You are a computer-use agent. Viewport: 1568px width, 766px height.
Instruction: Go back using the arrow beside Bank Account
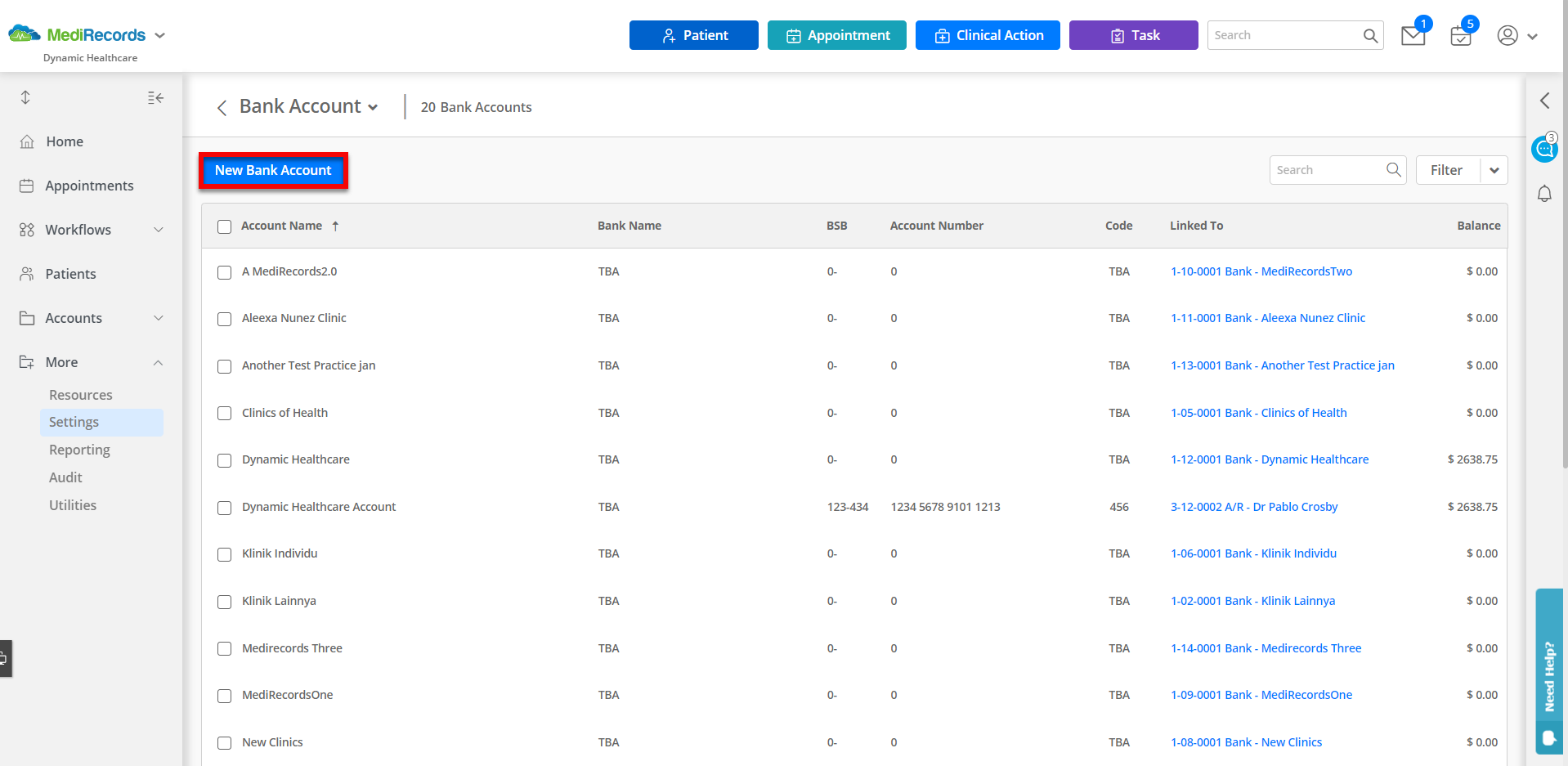222,108
